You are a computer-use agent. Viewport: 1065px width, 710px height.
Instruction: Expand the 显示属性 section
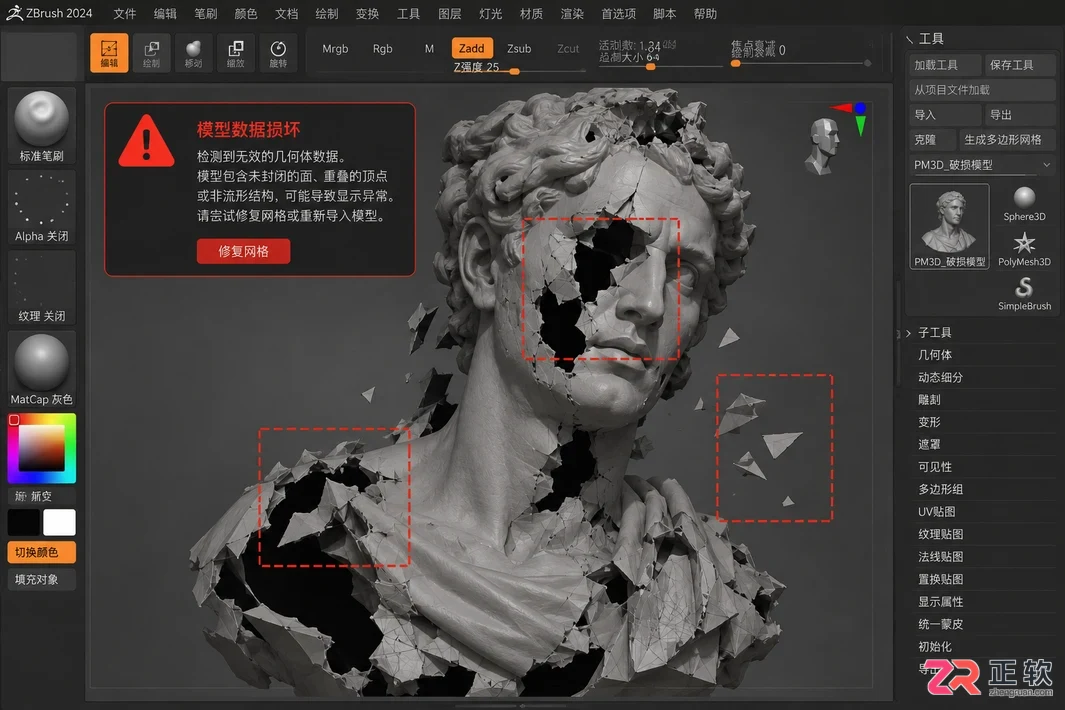tap(940, 601)
